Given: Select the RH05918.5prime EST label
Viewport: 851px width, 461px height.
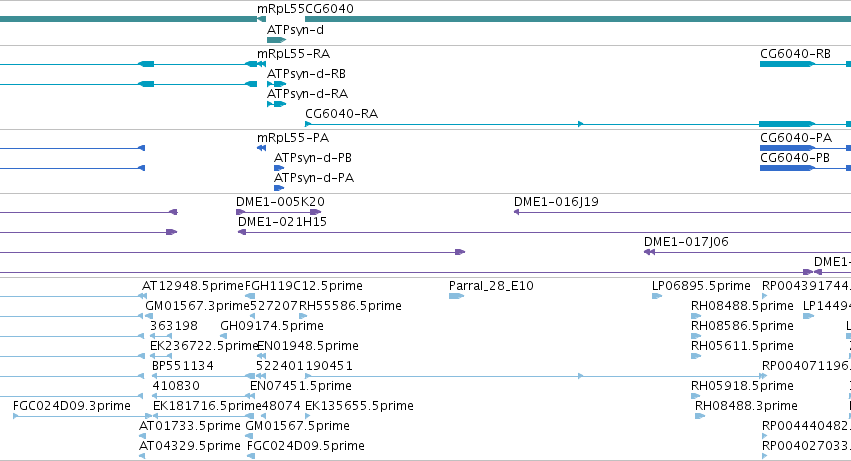Looking at the screenshot, I should tap(742, 387).
